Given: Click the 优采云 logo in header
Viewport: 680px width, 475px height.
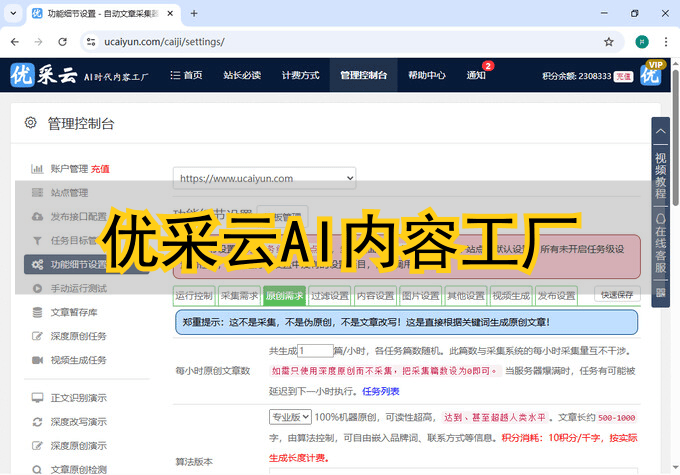Looking at the screenshot, I should coord(40,76).
